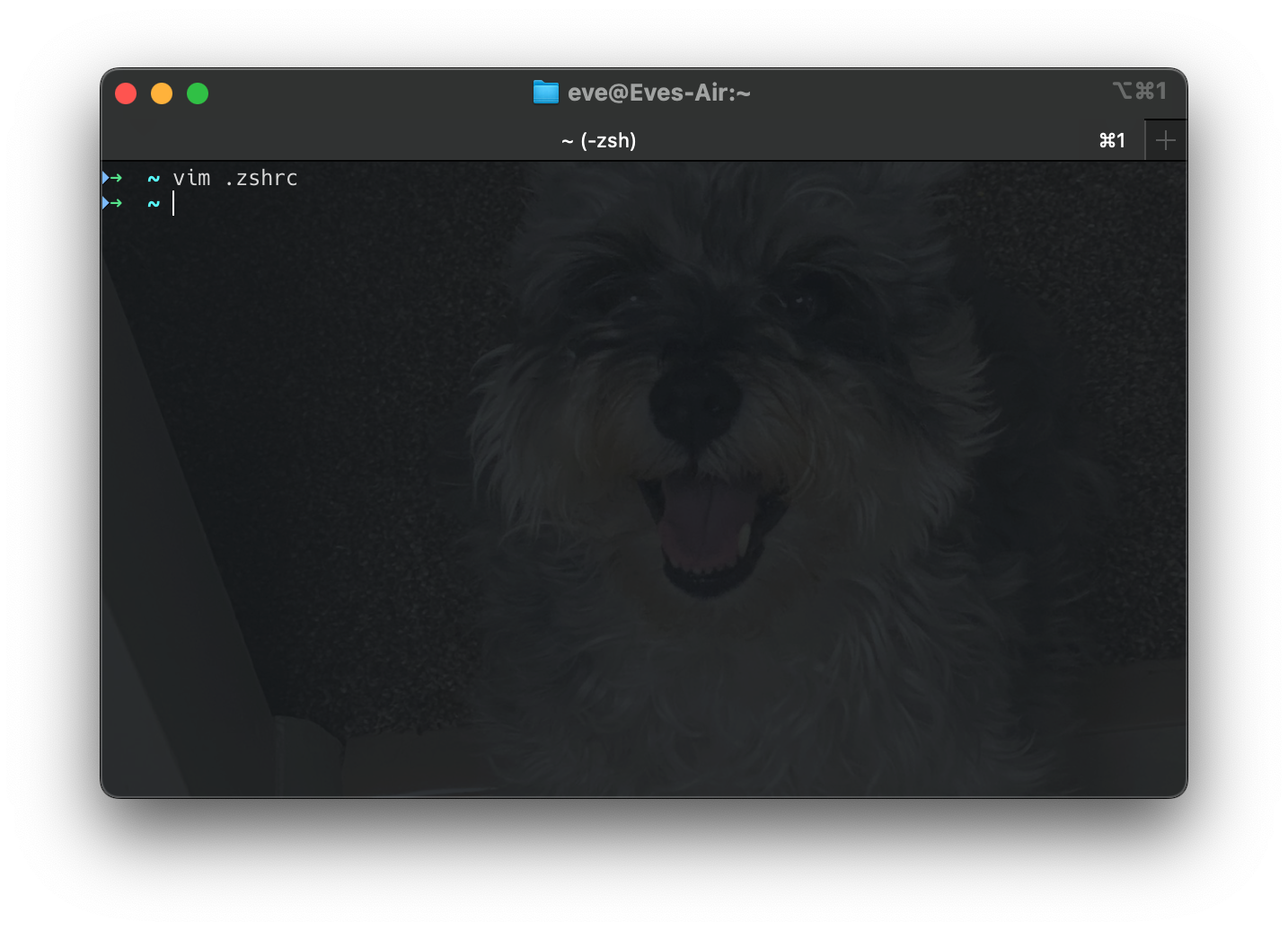Click the ⌥⌘1 shortcut indicator in the title bar
The width and height of the screenshot is (1288, 931).
pos(1141,91)
